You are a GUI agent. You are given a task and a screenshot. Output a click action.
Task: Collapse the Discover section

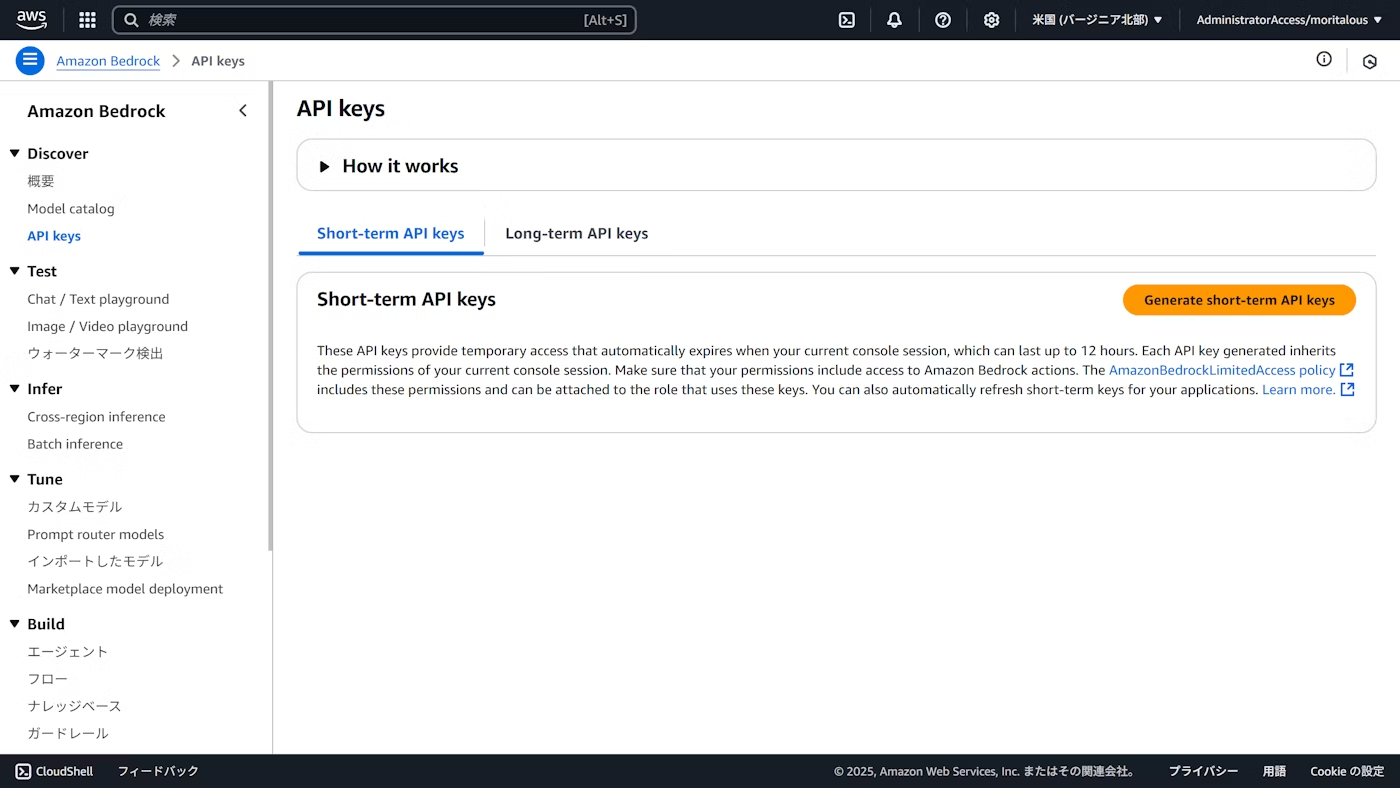(x=15, y=153)
